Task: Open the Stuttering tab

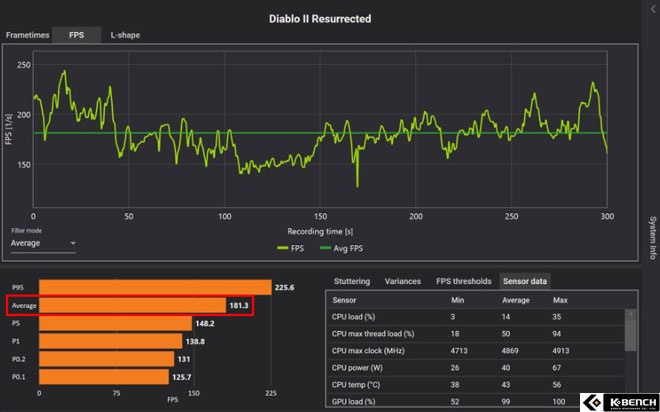Action: point(352,281)
